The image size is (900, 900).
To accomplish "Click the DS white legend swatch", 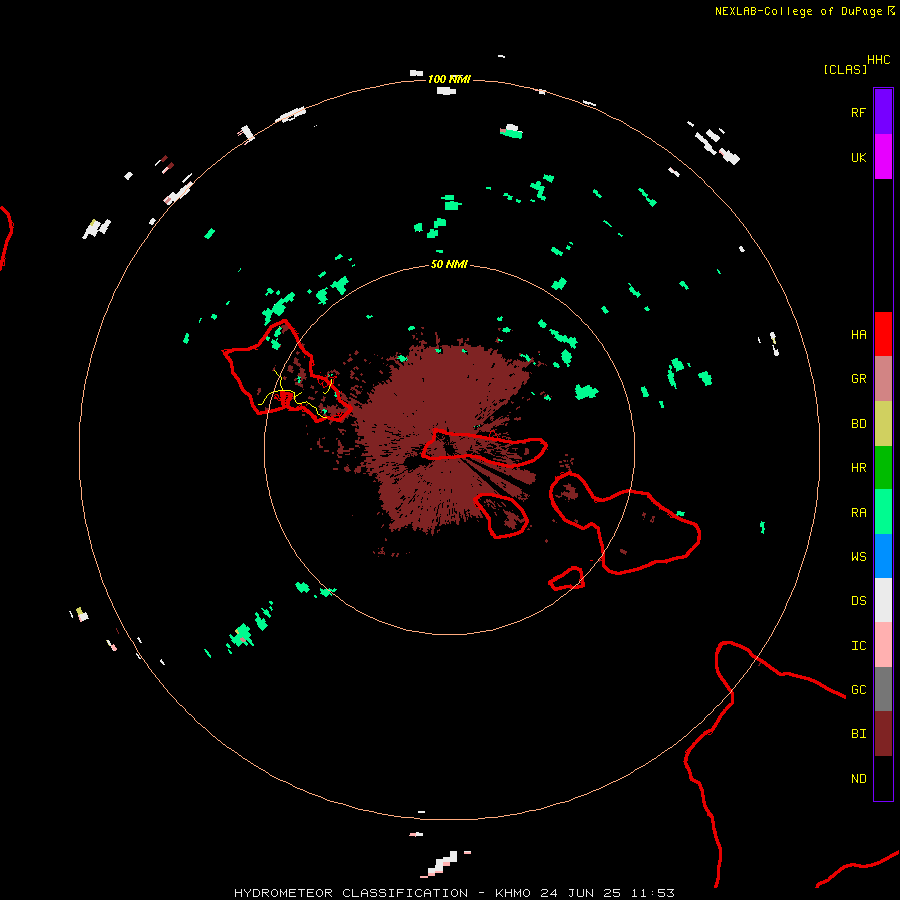I will click(883, 600).
